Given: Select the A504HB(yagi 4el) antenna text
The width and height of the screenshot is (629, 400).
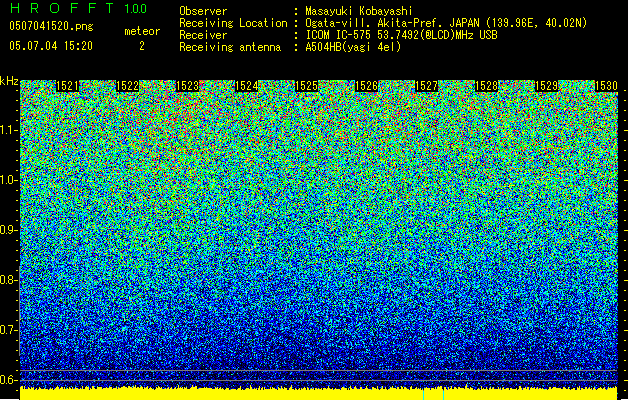Looking at the screenshot, I should 353,47.
